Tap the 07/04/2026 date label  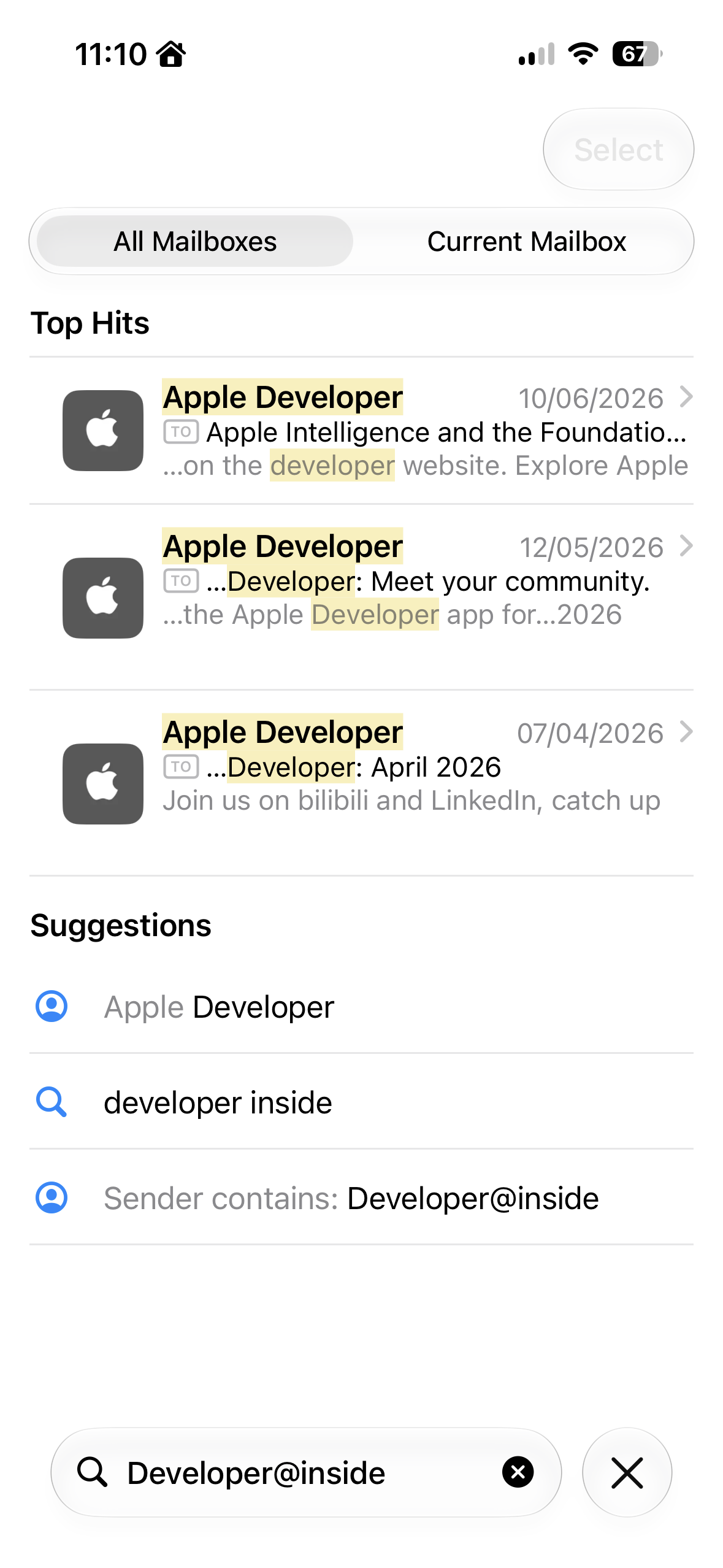pos(591,734)
